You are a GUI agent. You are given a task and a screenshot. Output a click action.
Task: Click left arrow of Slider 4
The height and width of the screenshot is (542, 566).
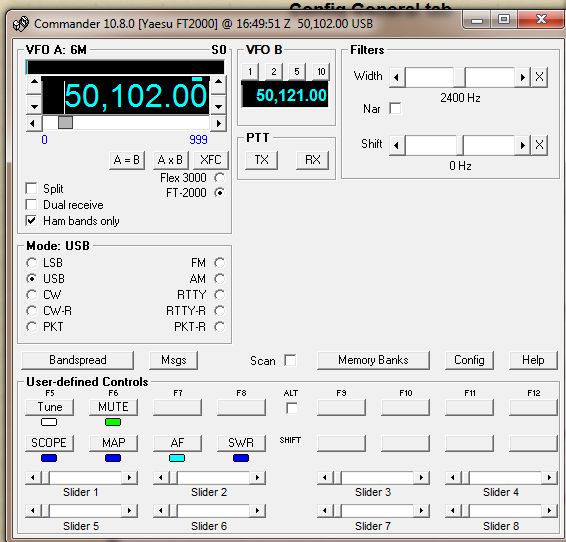point(453,478)
